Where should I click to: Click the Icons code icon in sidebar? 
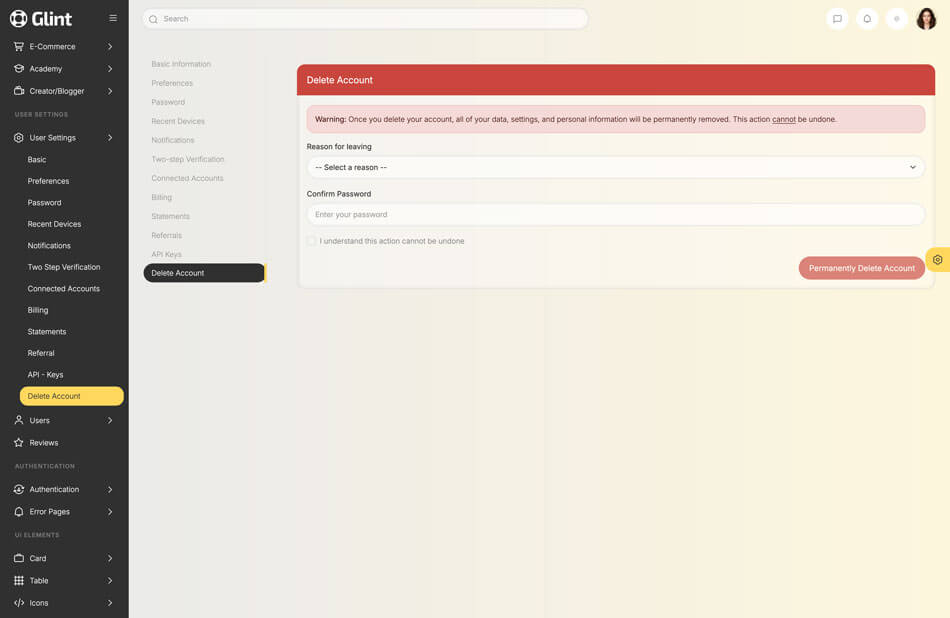(x=19, y=603)
